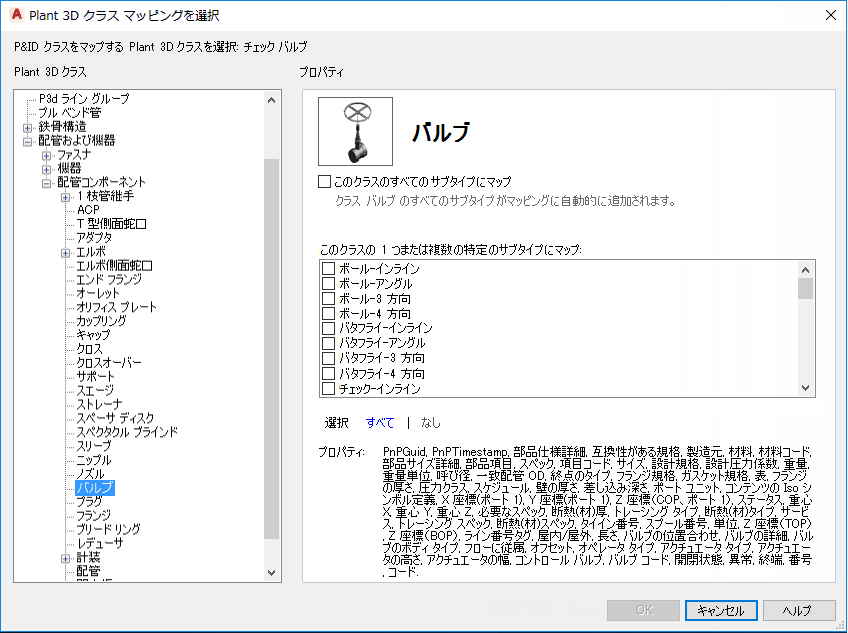Select オリフィス プレート in the tree
The width and height of the screenshot is (848, 633).
116,307
